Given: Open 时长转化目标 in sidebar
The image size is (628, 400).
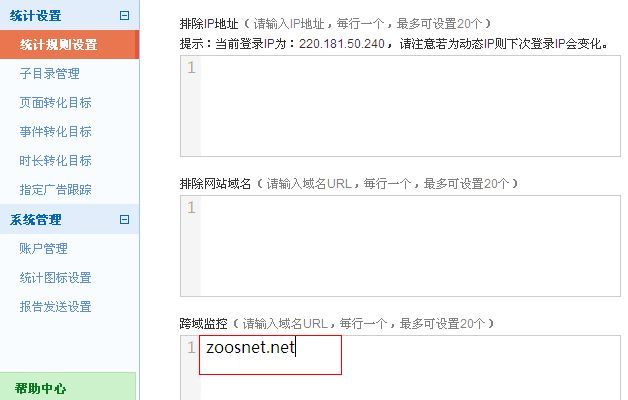Looking at the screenshot, I should [56, 161].
